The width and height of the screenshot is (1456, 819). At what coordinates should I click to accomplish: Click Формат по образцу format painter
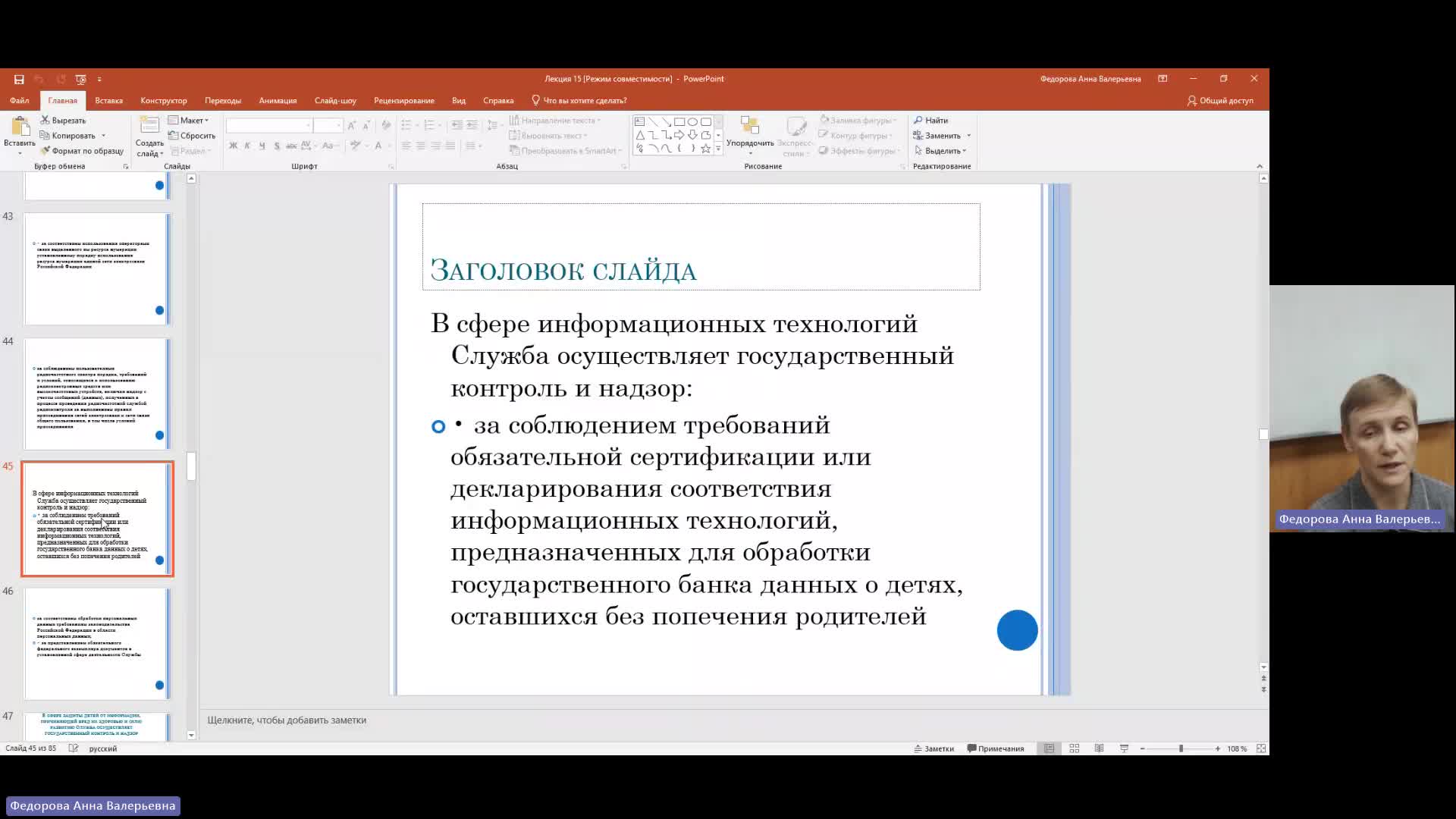coord(82,151)
